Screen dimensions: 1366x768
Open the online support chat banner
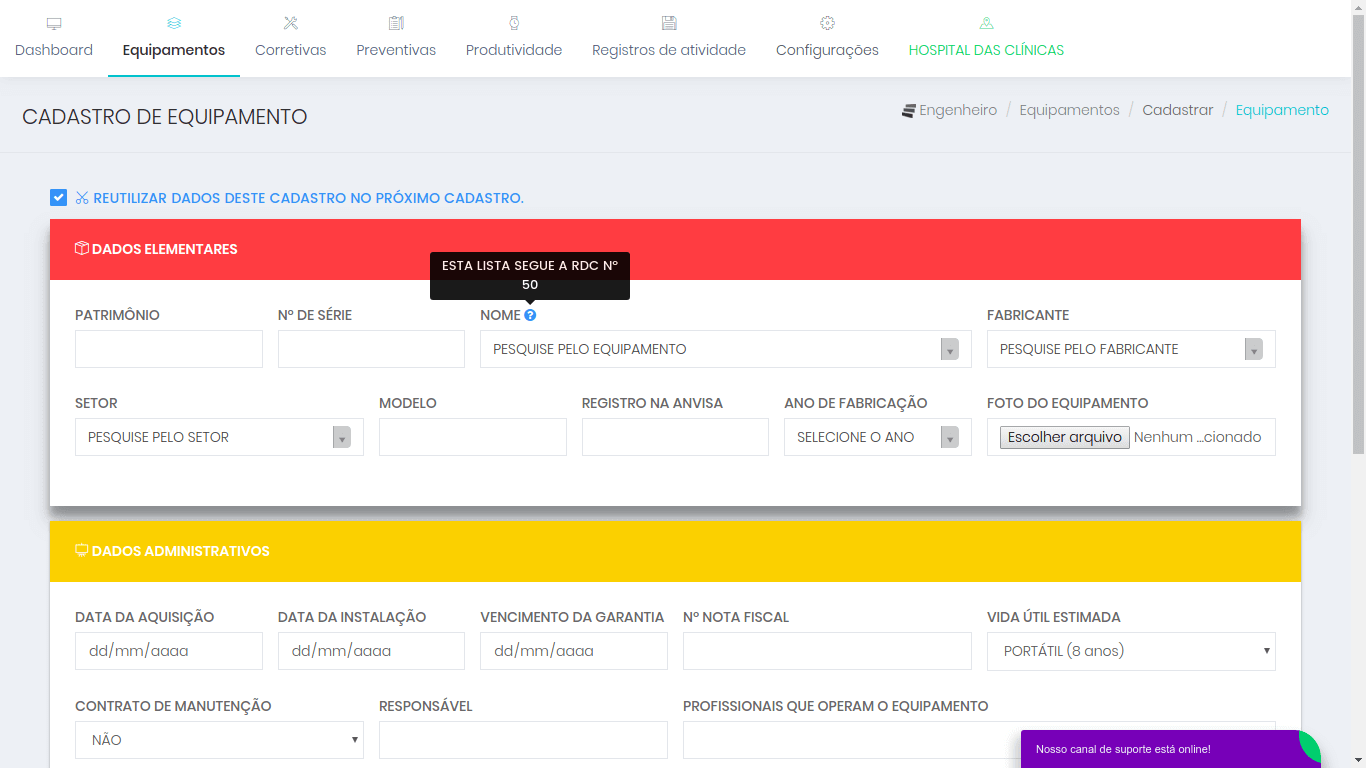(1171, 749)
